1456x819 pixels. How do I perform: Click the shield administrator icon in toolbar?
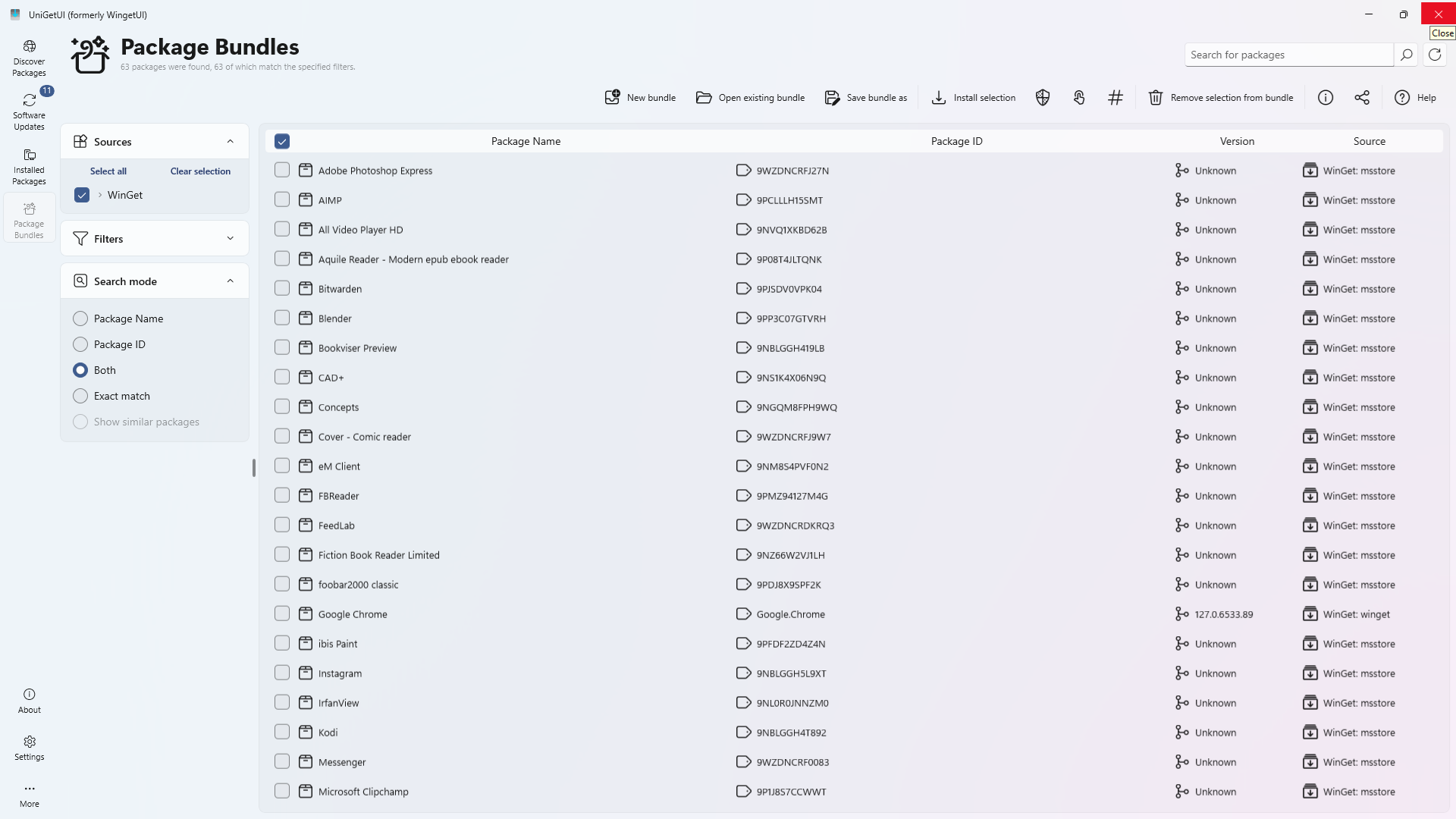1043,98
